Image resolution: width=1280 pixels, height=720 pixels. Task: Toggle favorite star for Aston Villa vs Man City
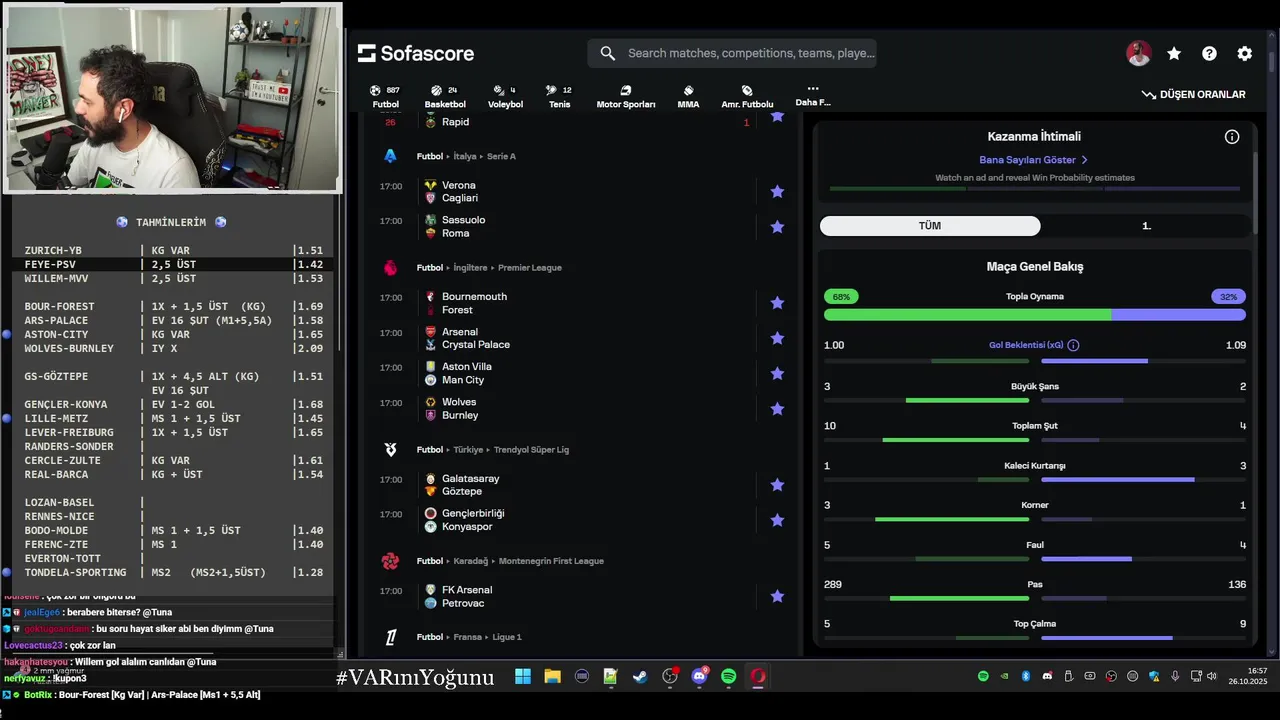pyautogui.click(x=777, y=373)
